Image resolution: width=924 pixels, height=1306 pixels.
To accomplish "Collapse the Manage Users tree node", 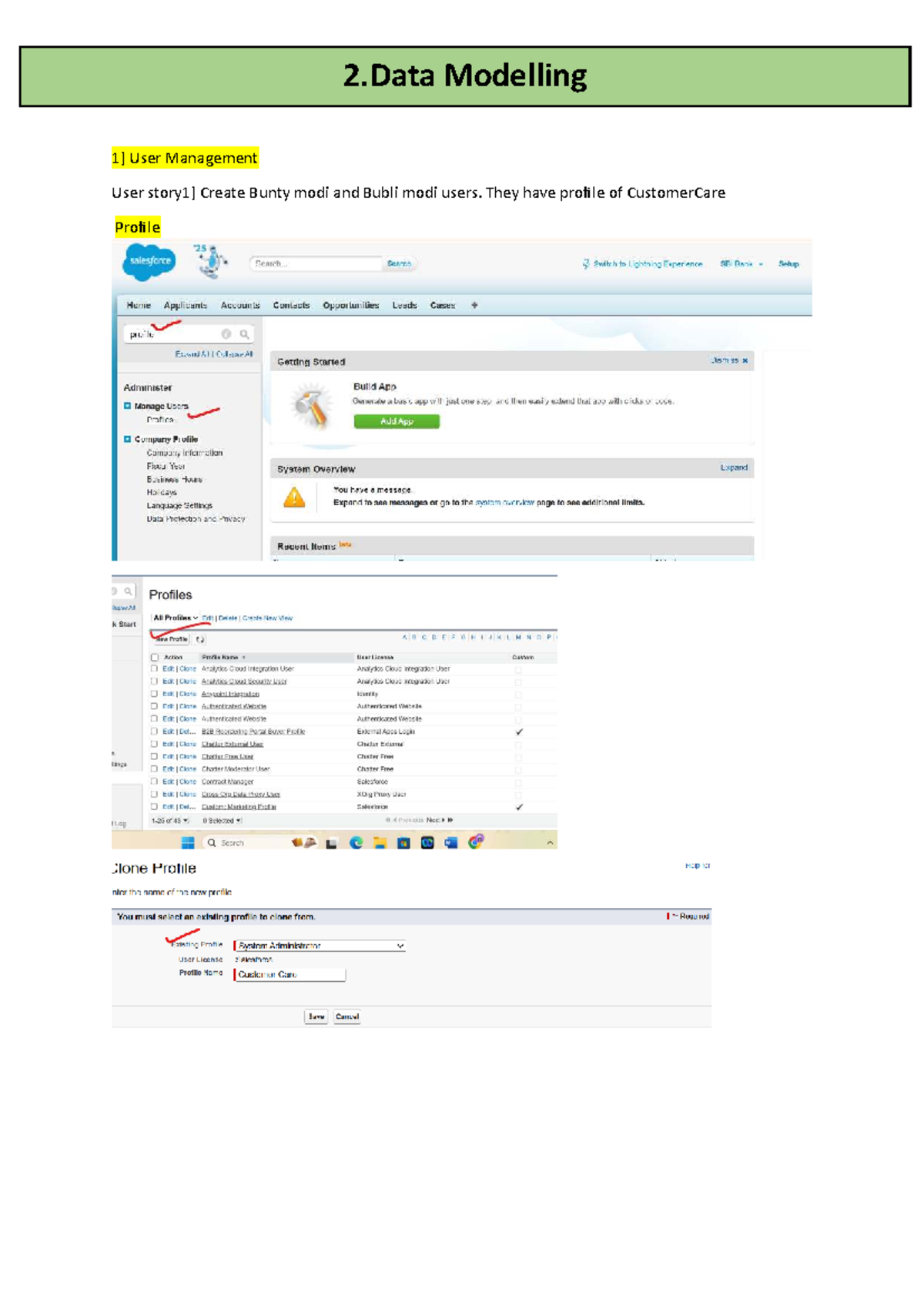I will [128, 406].
